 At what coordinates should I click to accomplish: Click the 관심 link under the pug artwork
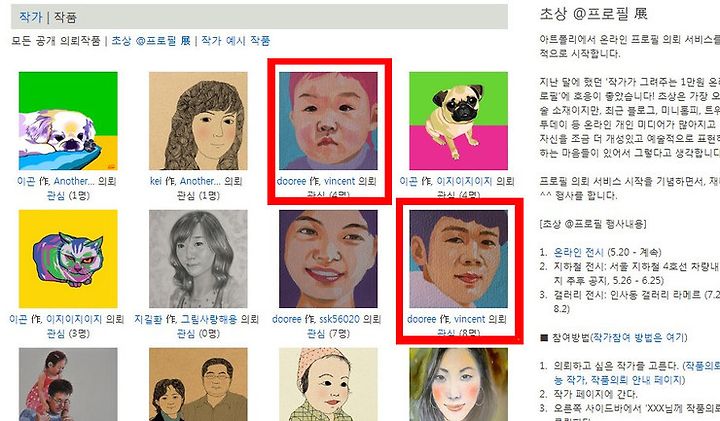click(446, 196)
